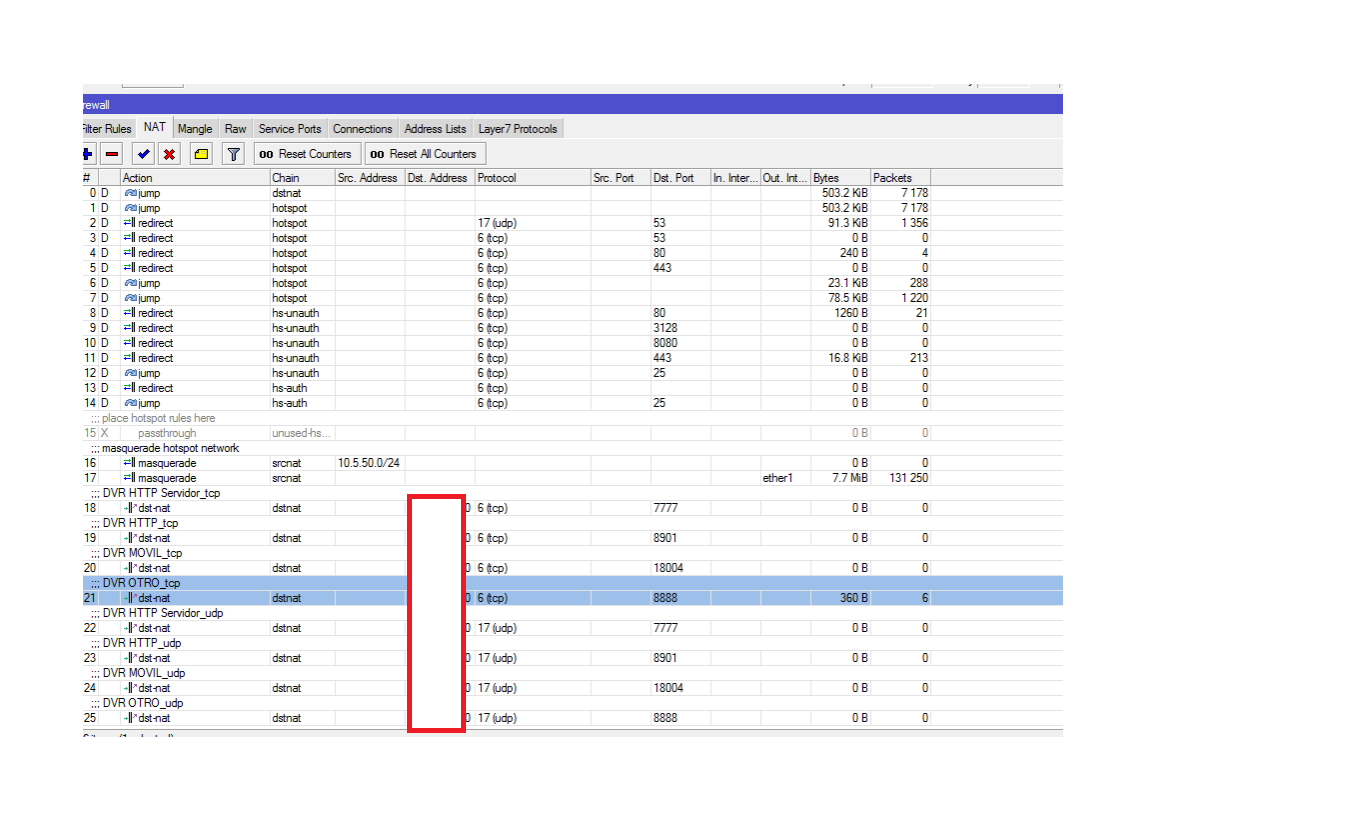
Task: Open the Mangle tab
Action: point(195,129)
